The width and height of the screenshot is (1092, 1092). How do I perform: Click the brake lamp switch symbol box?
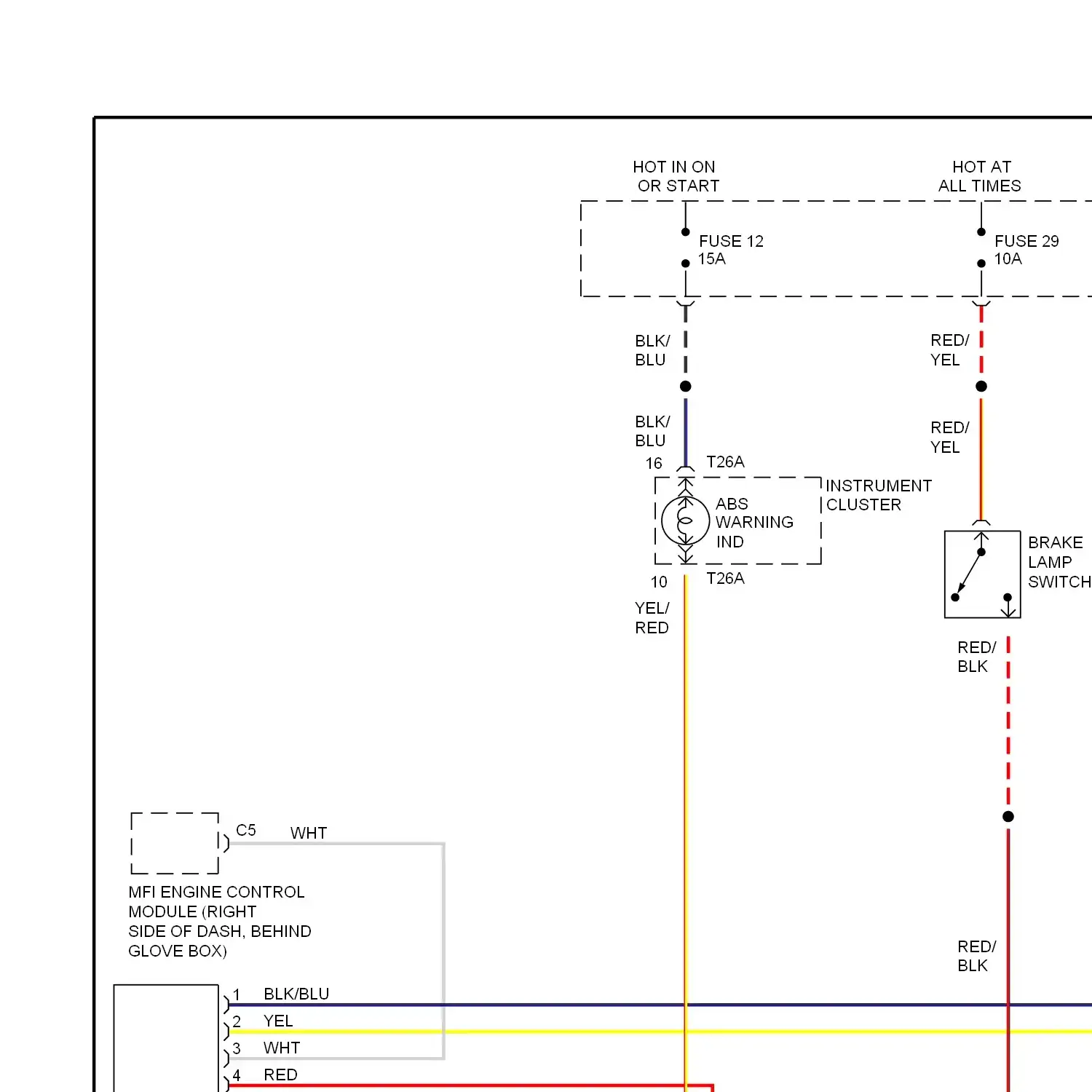982,574
